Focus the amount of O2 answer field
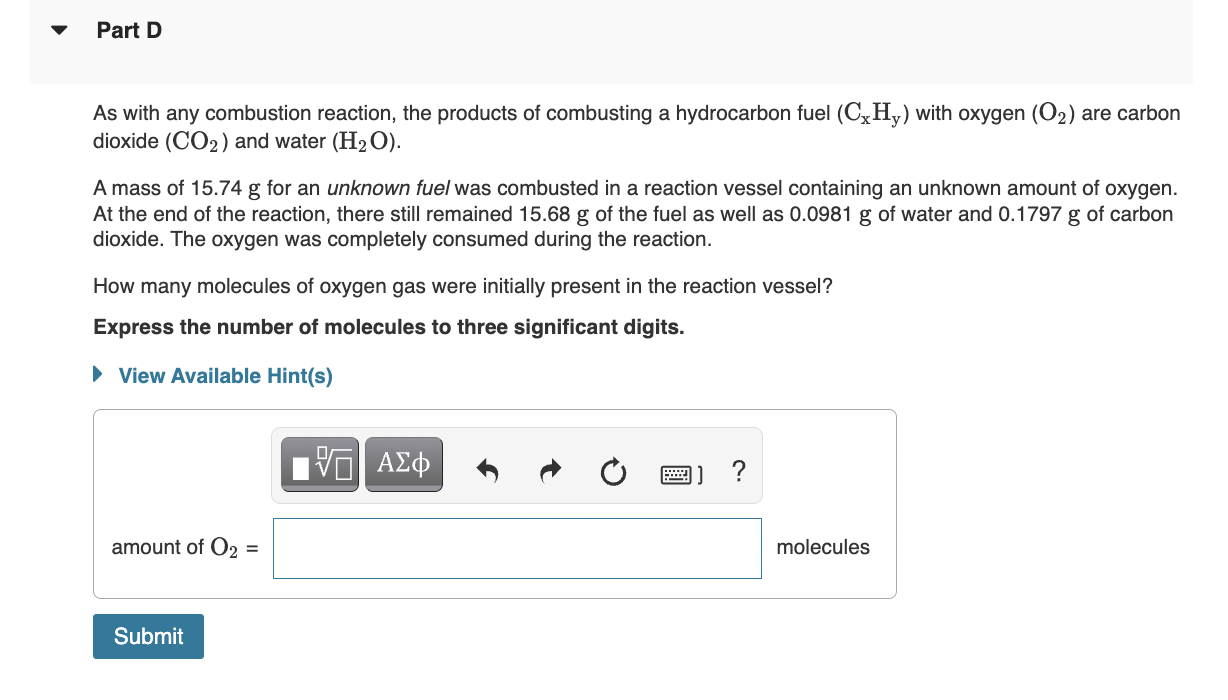This screenshot has width=1228, height=700. coord(516,548)
